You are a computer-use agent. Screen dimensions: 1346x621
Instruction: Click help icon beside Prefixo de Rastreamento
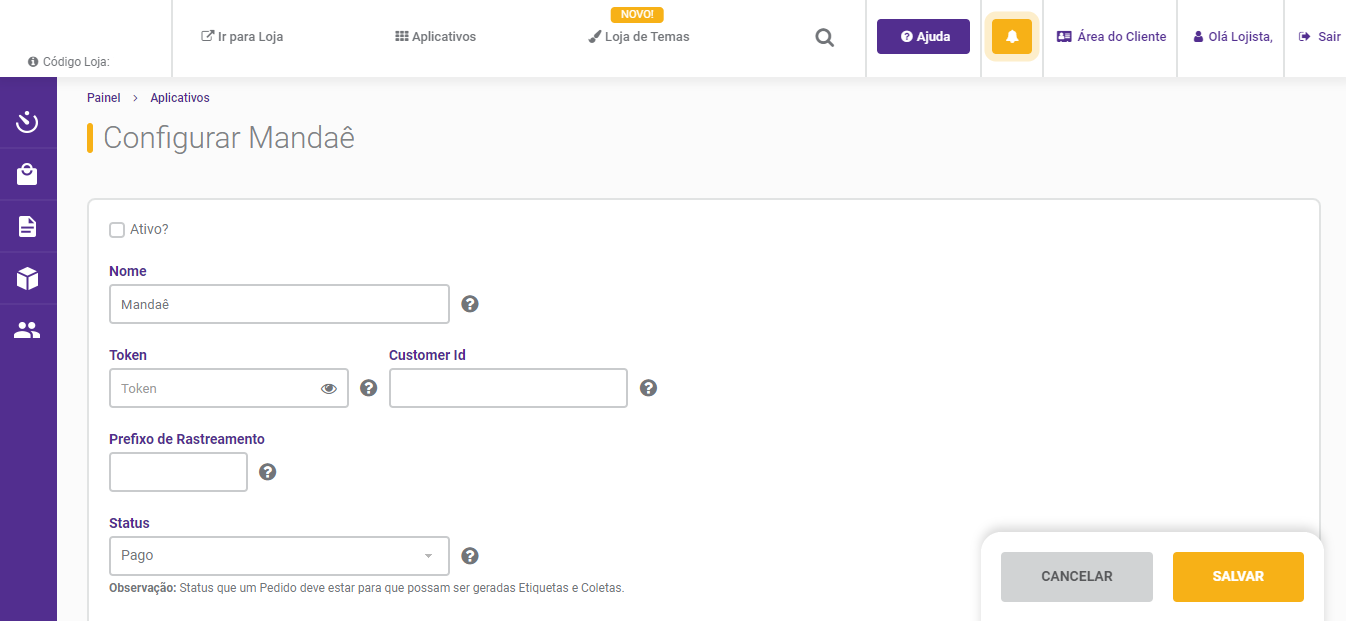268,472
